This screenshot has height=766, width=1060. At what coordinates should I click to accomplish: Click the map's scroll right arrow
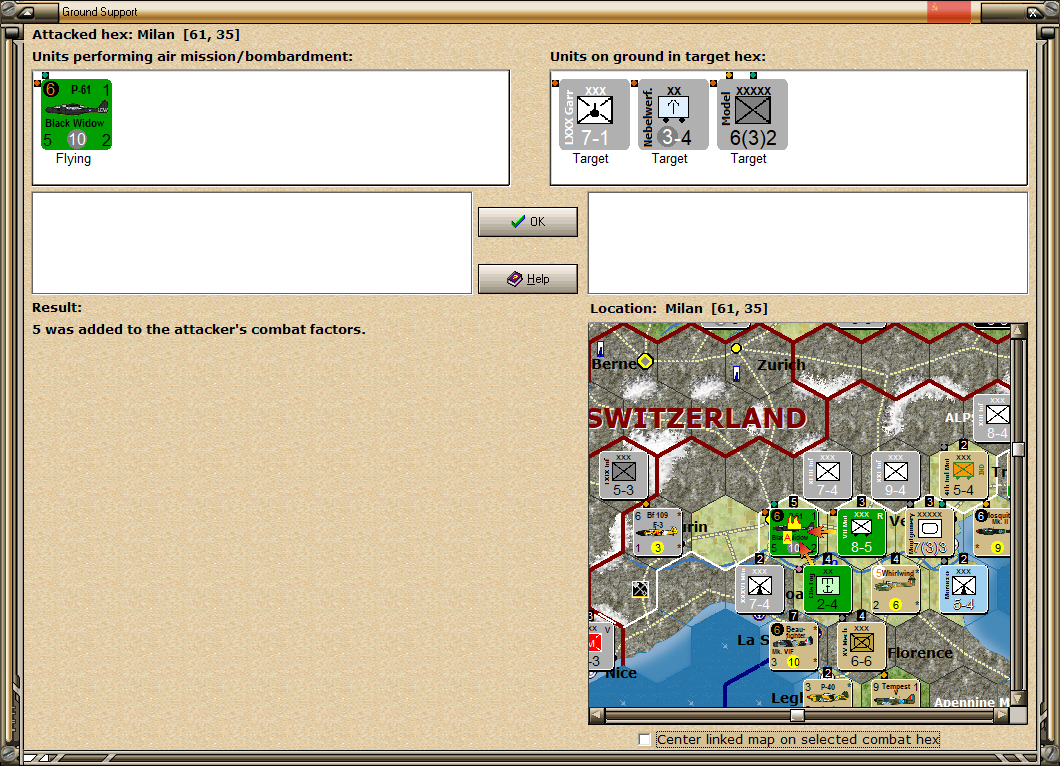point(1002,715)
